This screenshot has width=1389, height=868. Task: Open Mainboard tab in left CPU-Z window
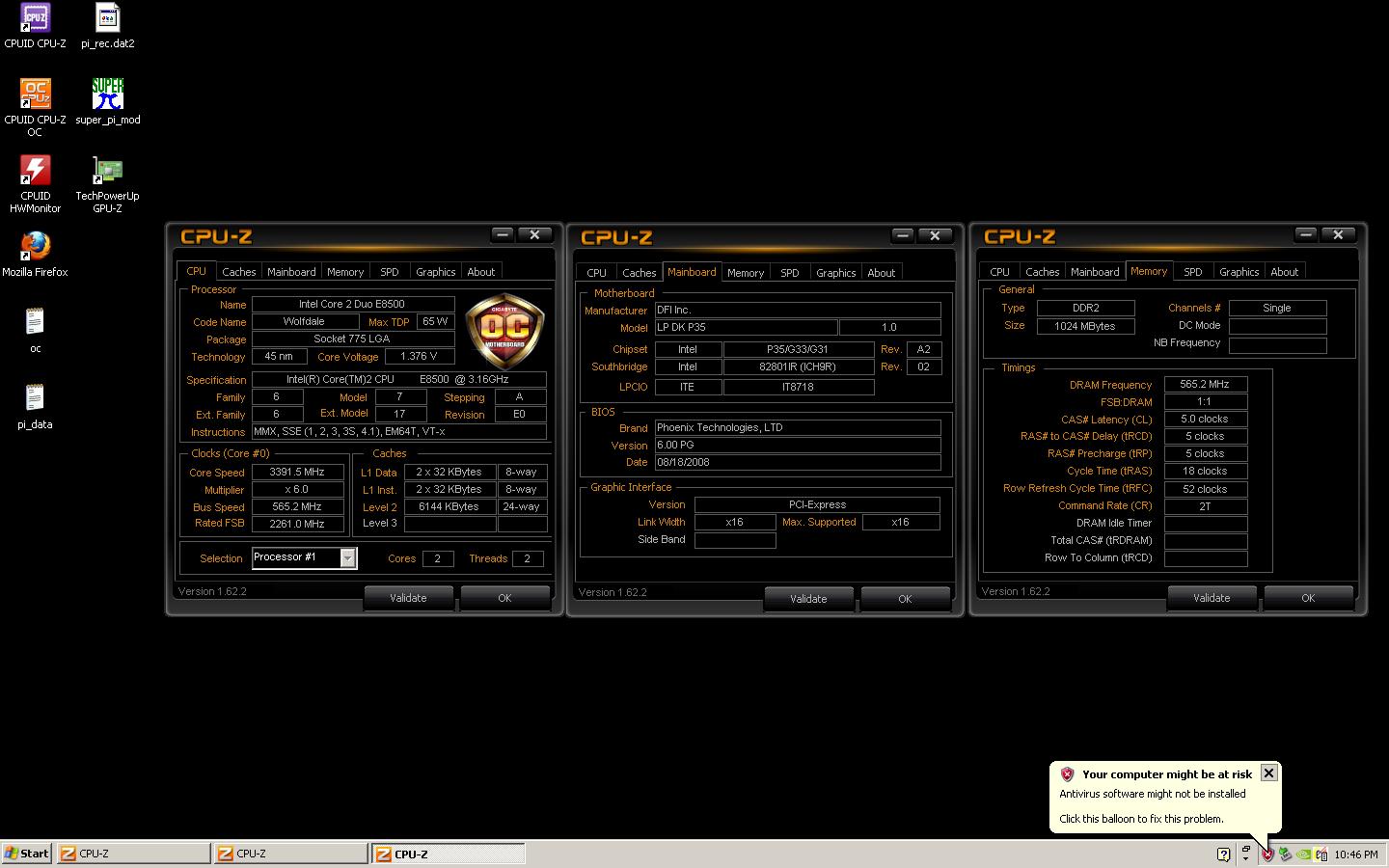[x=291, y=272]
